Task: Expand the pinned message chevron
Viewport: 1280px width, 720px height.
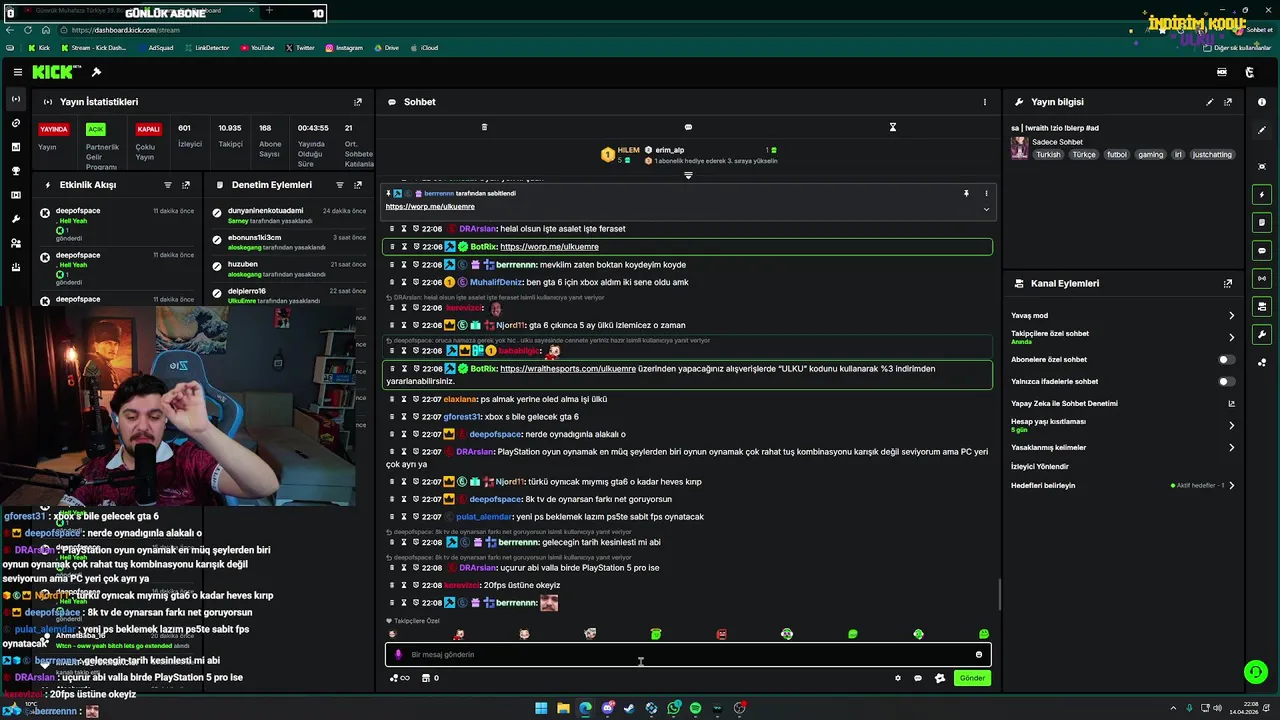Action: click(x=986, y=209)
